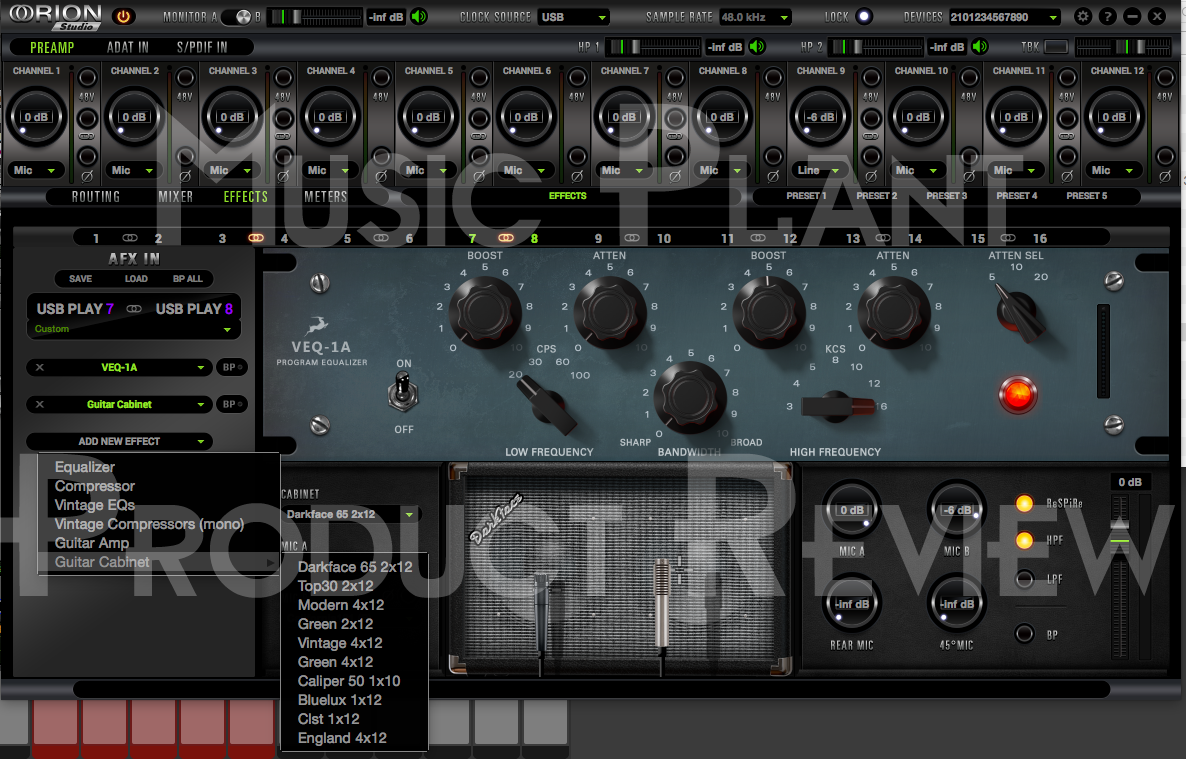Click the stereo link icon between 7 and 8
The width and height of the screenshot is (1186, 759).
[505, 238]
